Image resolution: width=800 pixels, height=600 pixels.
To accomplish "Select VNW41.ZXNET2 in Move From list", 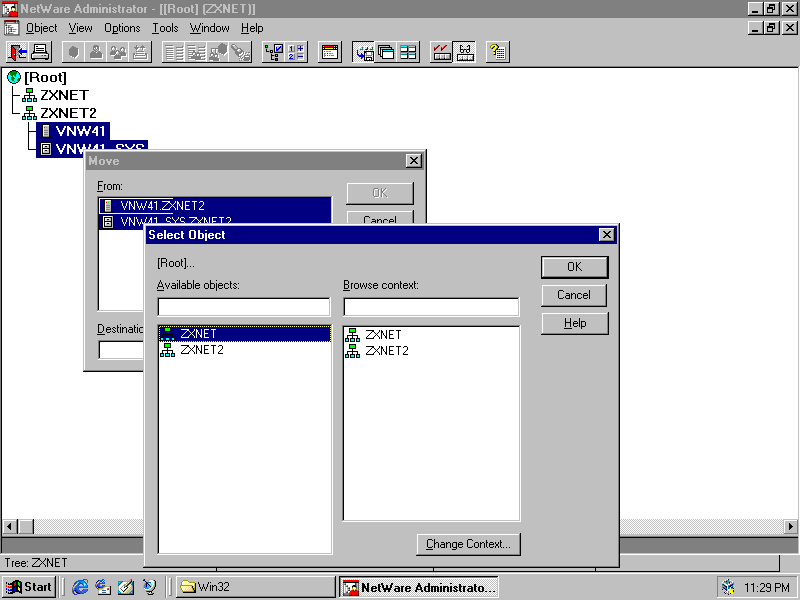I will tap(215, 206).
